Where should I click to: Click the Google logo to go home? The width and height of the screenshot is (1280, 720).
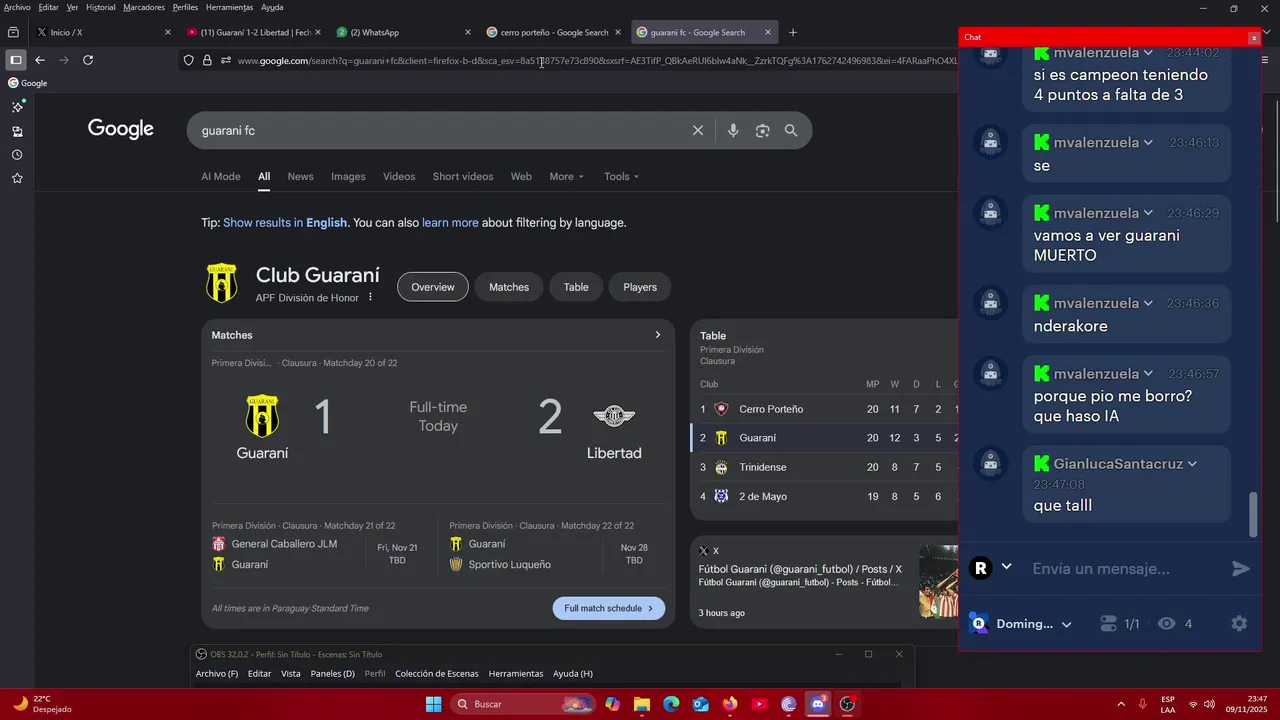(121, 129)
